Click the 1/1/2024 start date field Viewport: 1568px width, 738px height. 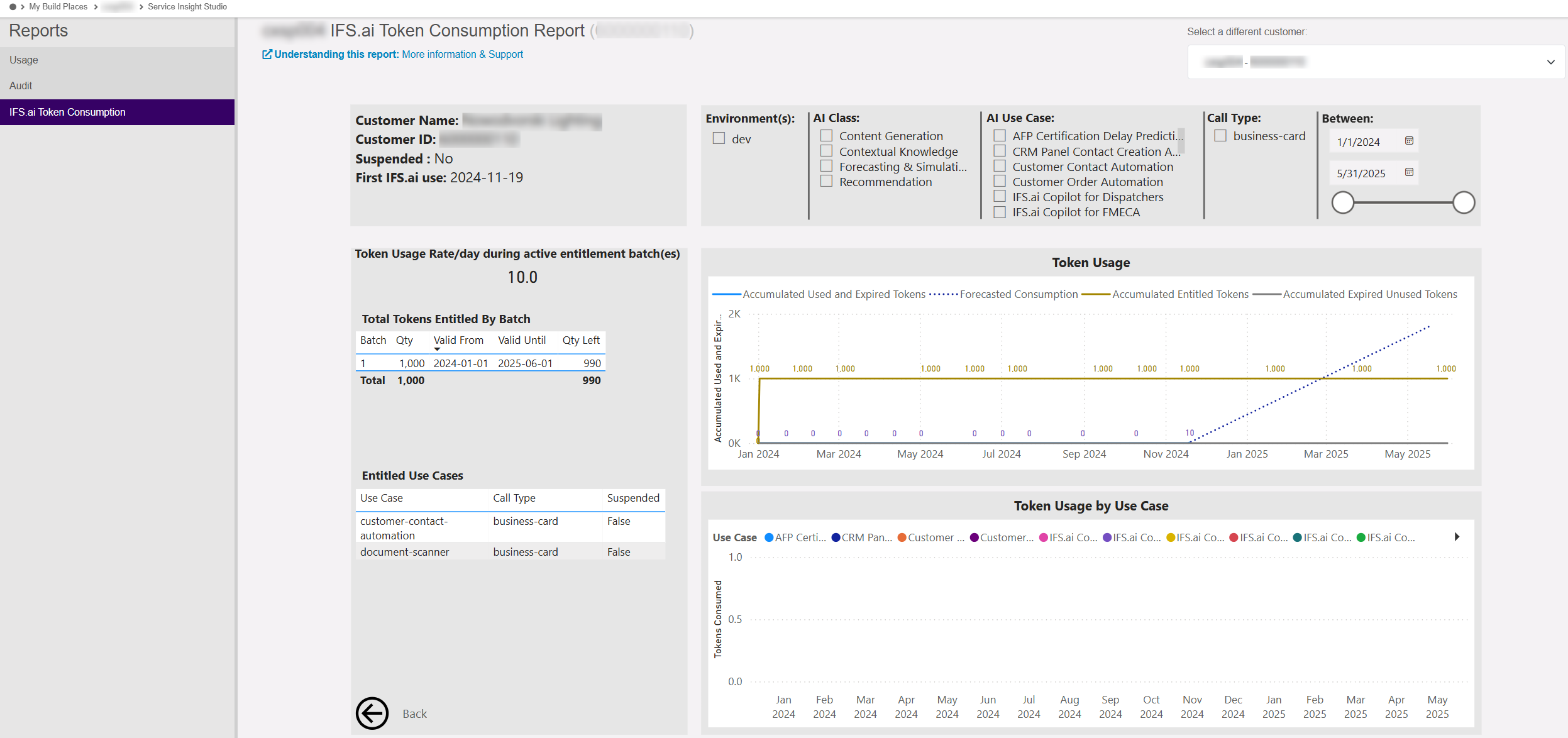click(x=1374, y=141)
